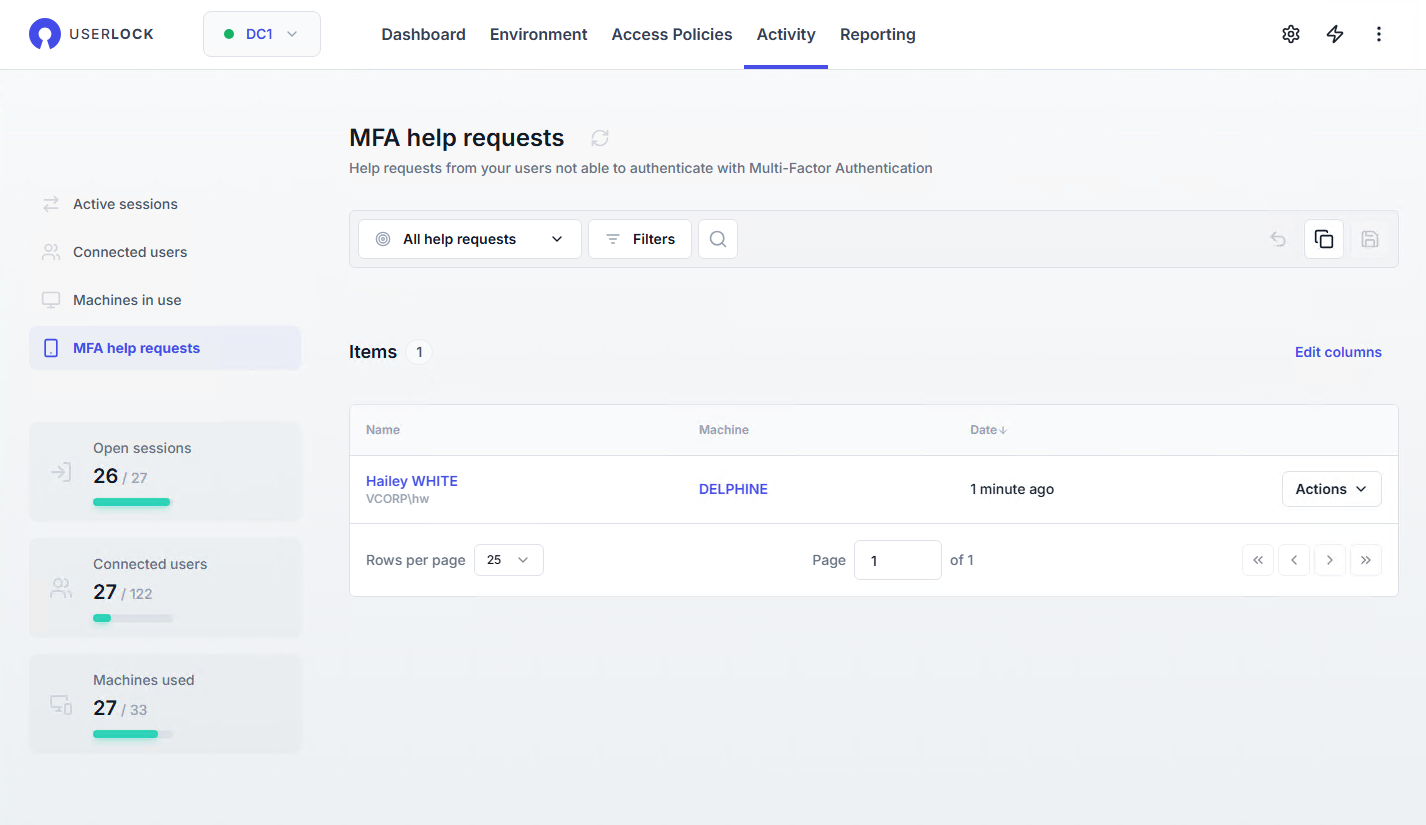Click the page number input field
The image size is (1426, 825).
[x=897, y=560]
